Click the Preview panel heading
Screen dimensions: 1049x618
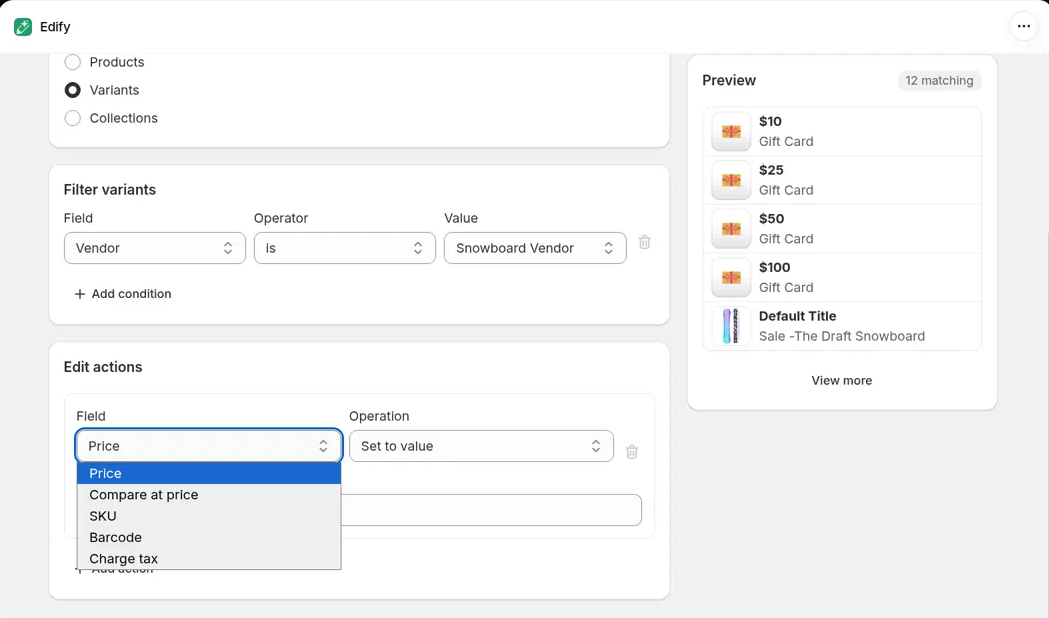729,80
